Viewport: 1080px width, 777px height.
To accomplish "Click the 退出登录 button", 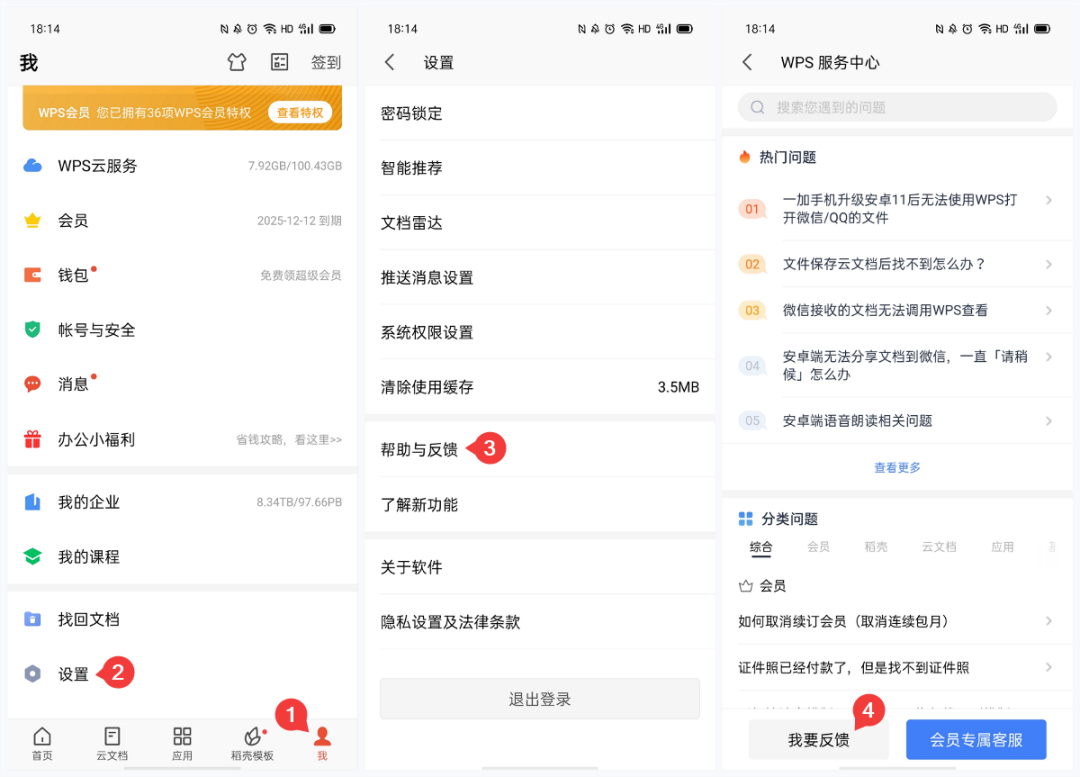I will 540,699.
